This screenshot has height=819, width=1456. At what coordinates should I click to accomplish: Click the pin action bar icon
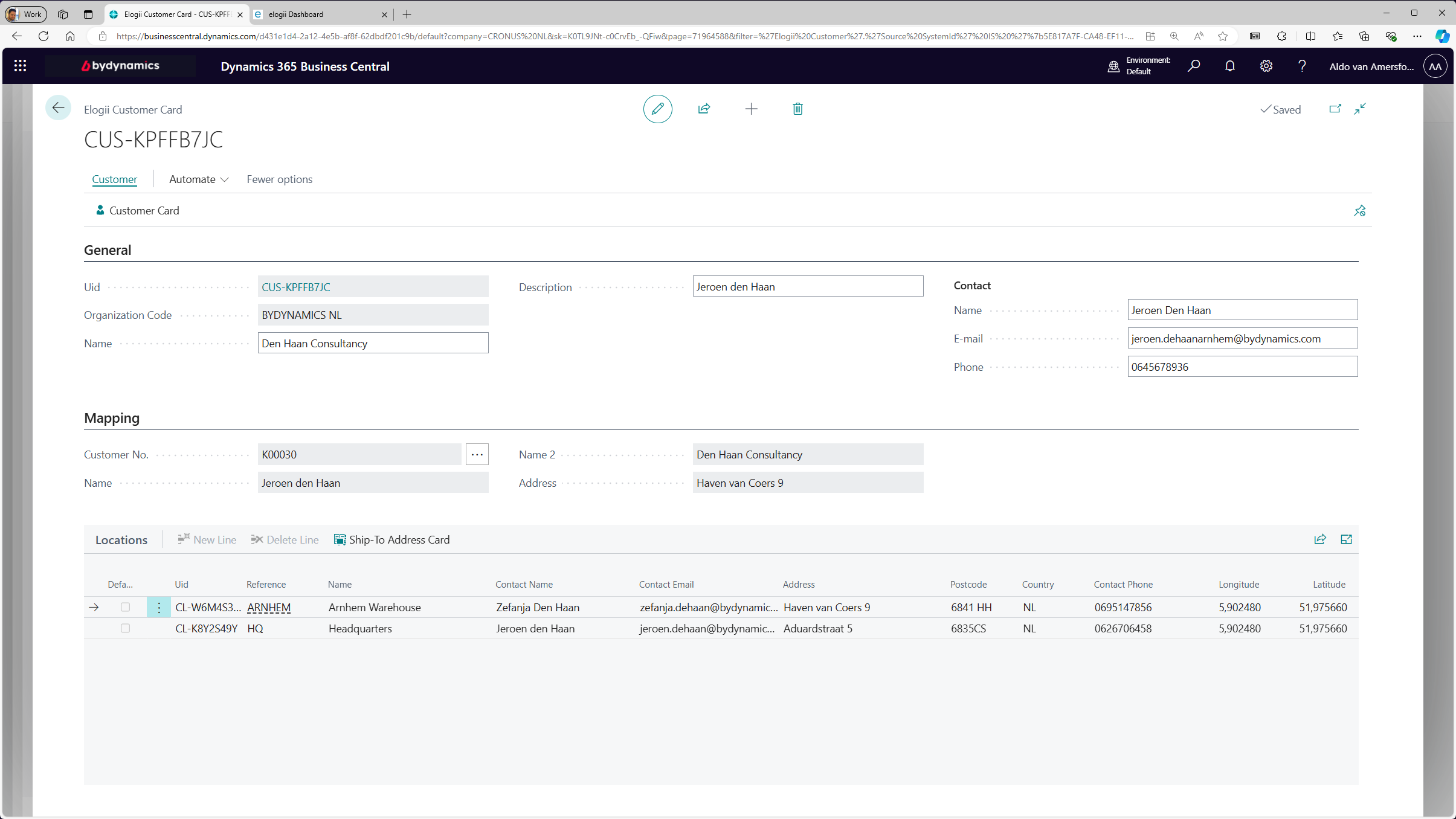[x=1359, y=211]
